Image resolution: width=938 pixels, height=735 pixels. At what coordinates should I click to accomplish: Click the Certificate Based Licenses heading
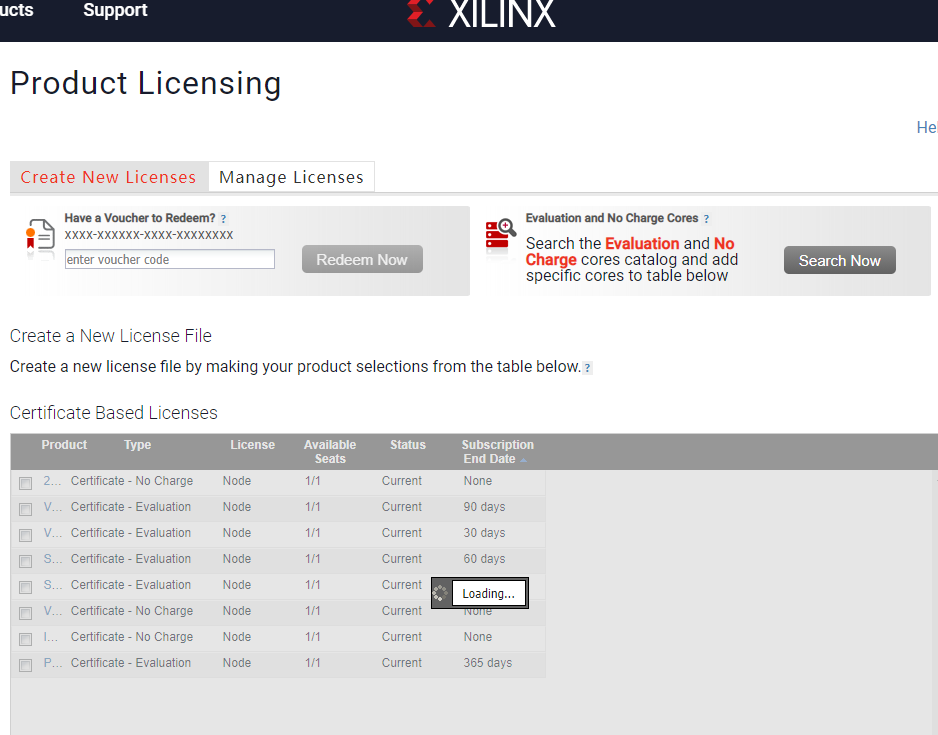(x=114, y=413)
